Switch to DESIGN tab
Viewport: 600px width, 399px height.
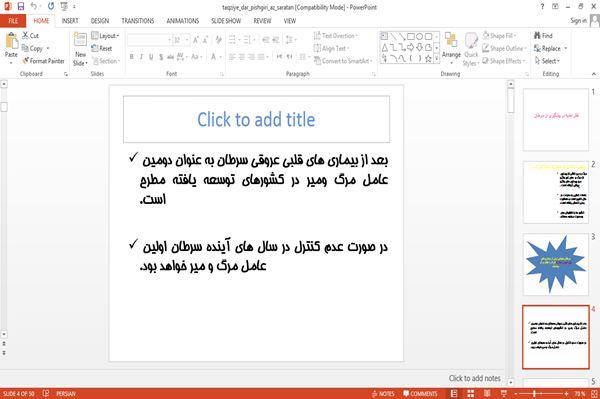click(100, 21)
